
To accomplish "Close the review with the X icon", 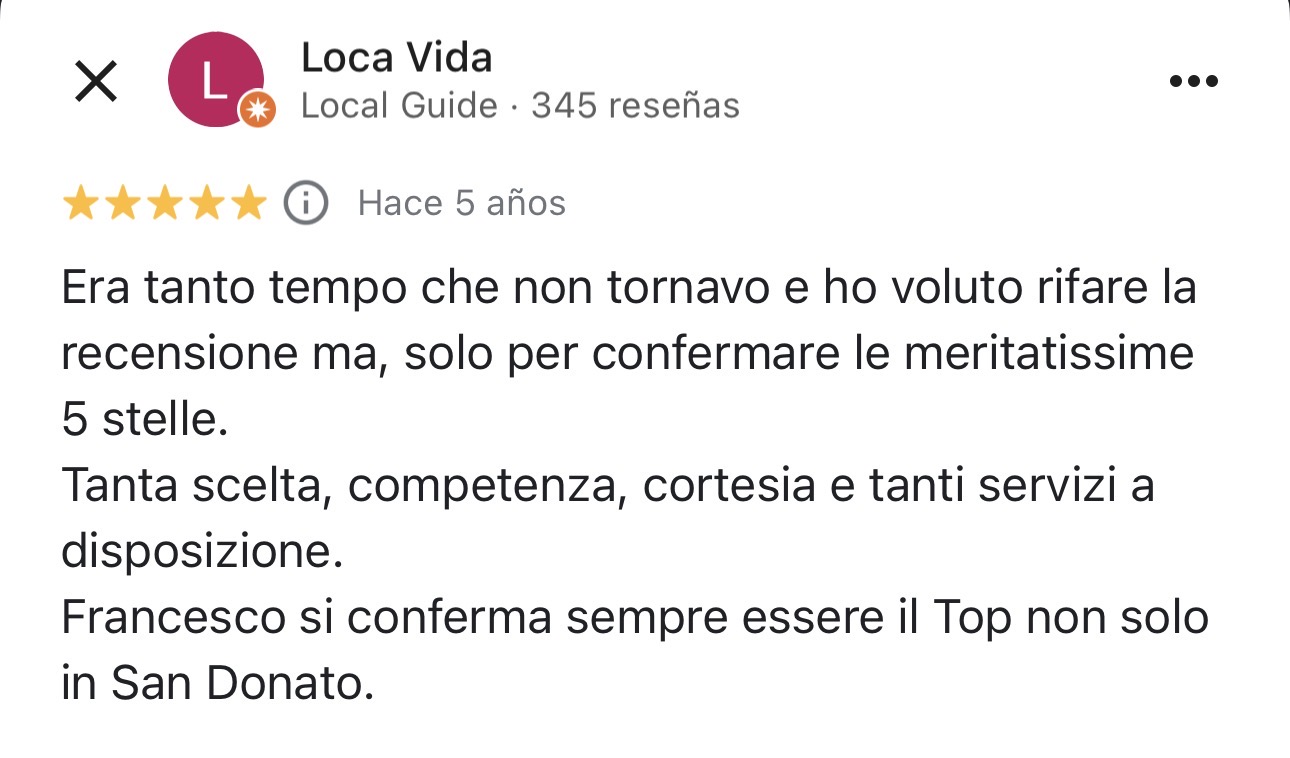I will tap(96, 81).
